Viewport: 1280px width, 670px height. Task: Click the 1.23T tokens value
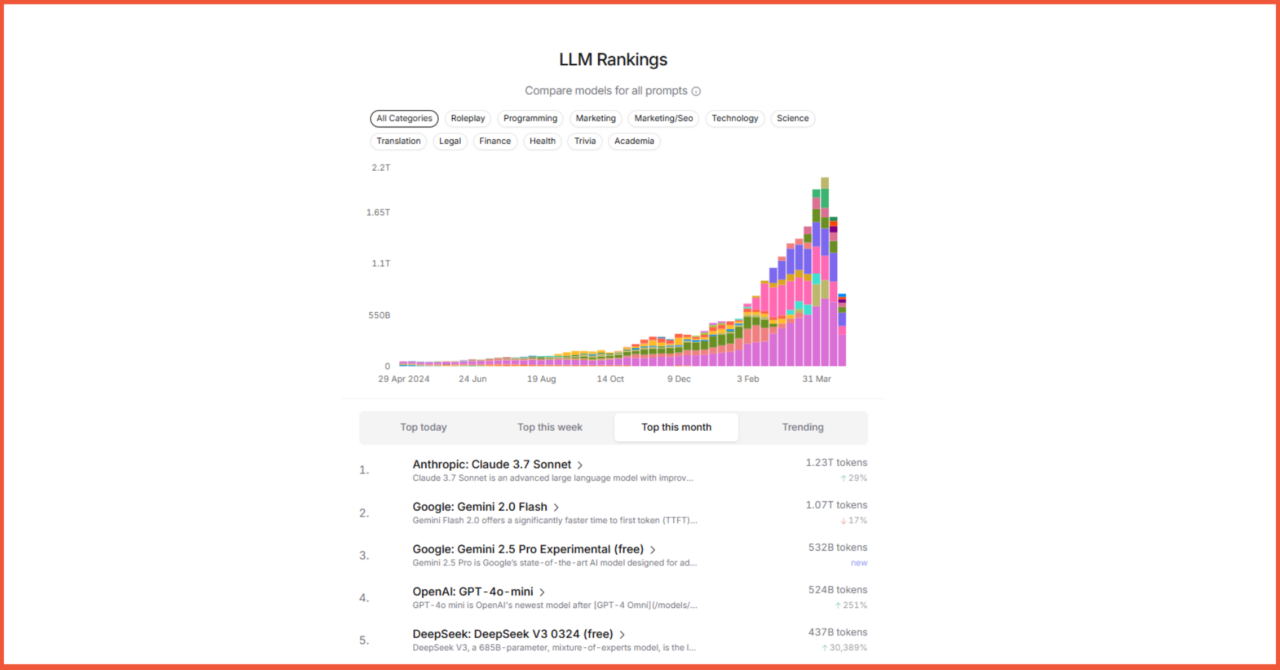point(837,463)
